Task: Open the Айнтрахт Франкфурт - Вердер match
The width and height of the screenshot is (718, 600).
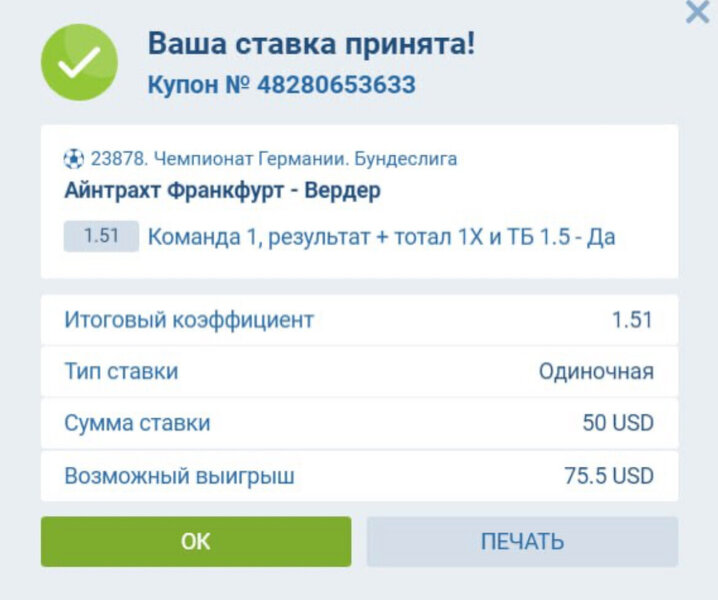Action: tap(222, 190)
